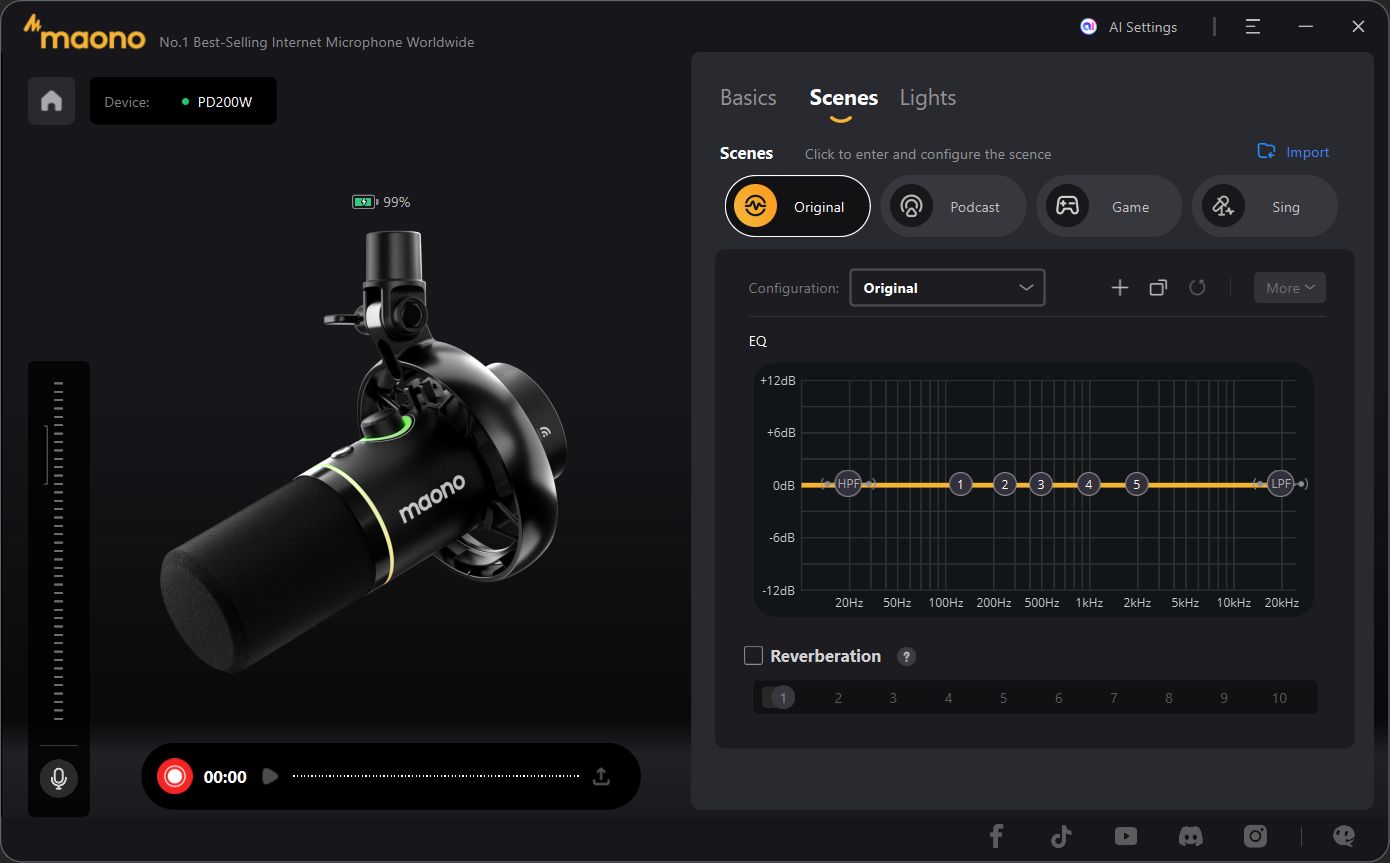Open the Device PD200W selector
The image size is (1390, 863).
[x=183, y=101]
